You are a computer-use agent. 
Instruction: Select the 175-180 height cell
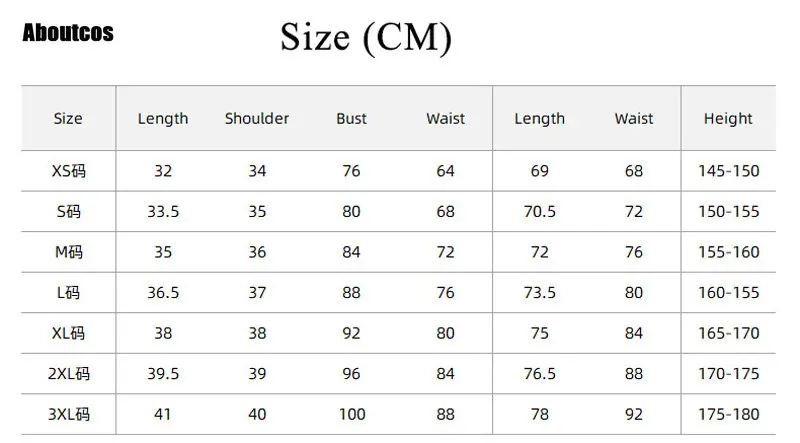coord(728,414)
